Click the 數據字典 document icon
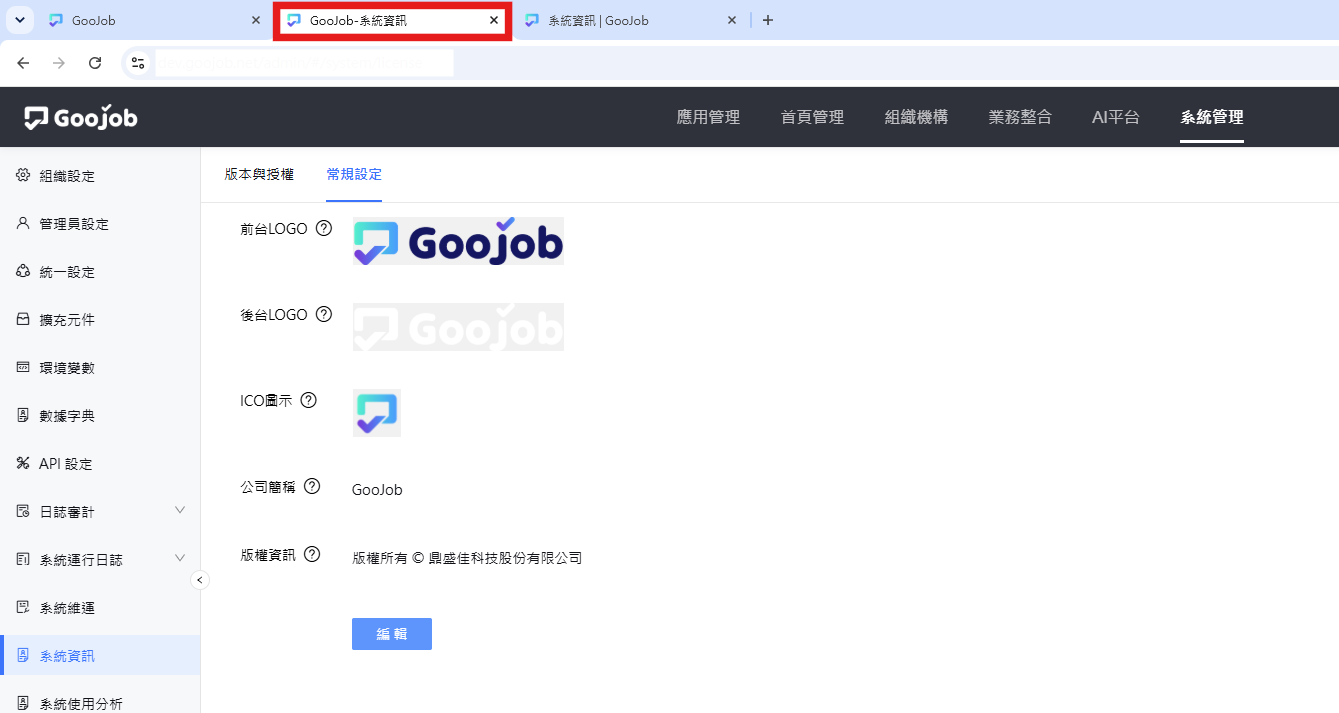This screenshot has height=713, width=1339. (23, 416)
